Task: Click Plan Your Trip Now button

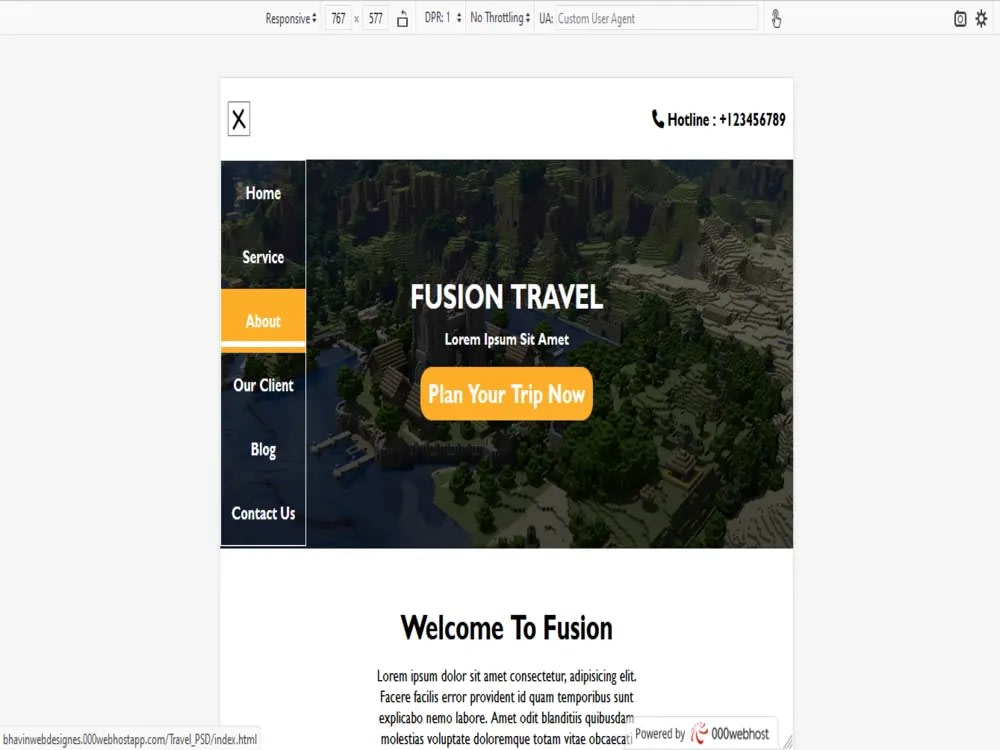Action: click(x=507, y=393)
